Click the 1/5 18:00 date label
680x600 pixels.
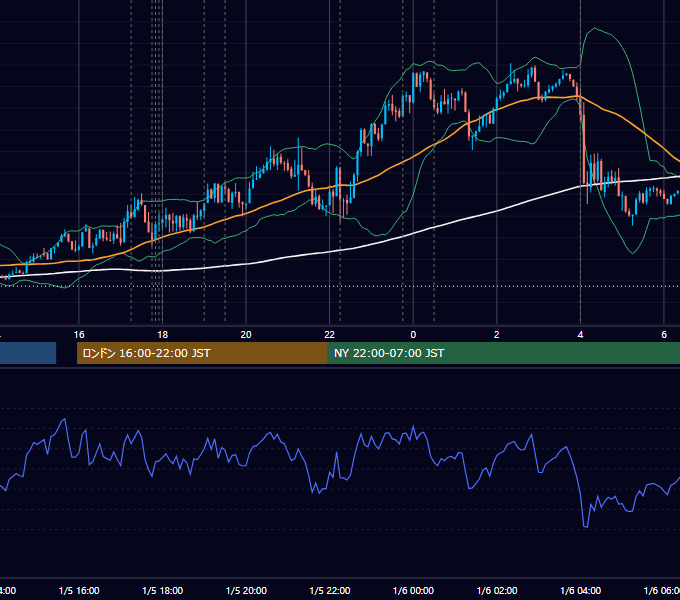coord(163,591)
